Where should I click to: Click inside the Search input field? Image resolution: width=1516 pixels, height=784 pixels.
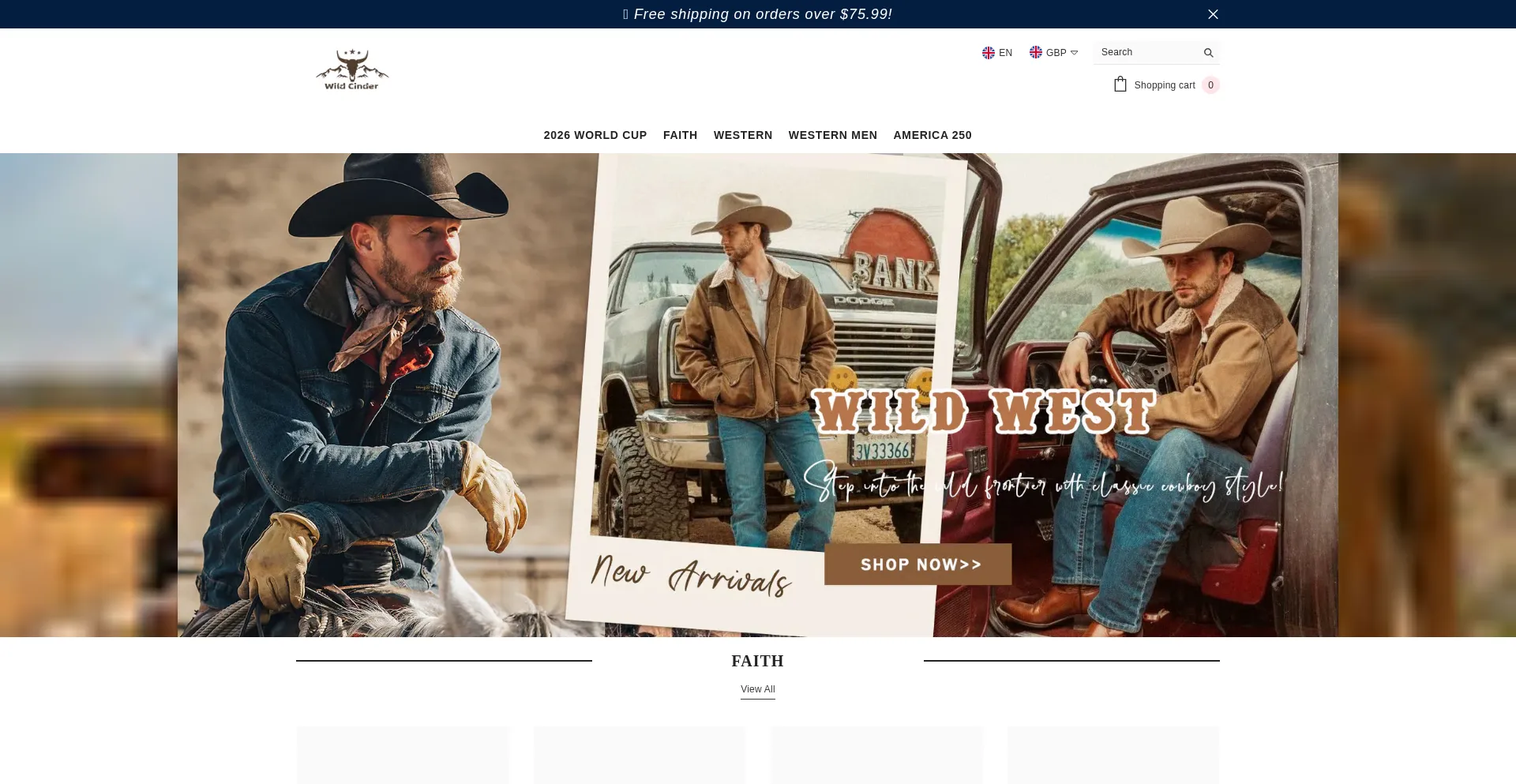point(1145,52)
